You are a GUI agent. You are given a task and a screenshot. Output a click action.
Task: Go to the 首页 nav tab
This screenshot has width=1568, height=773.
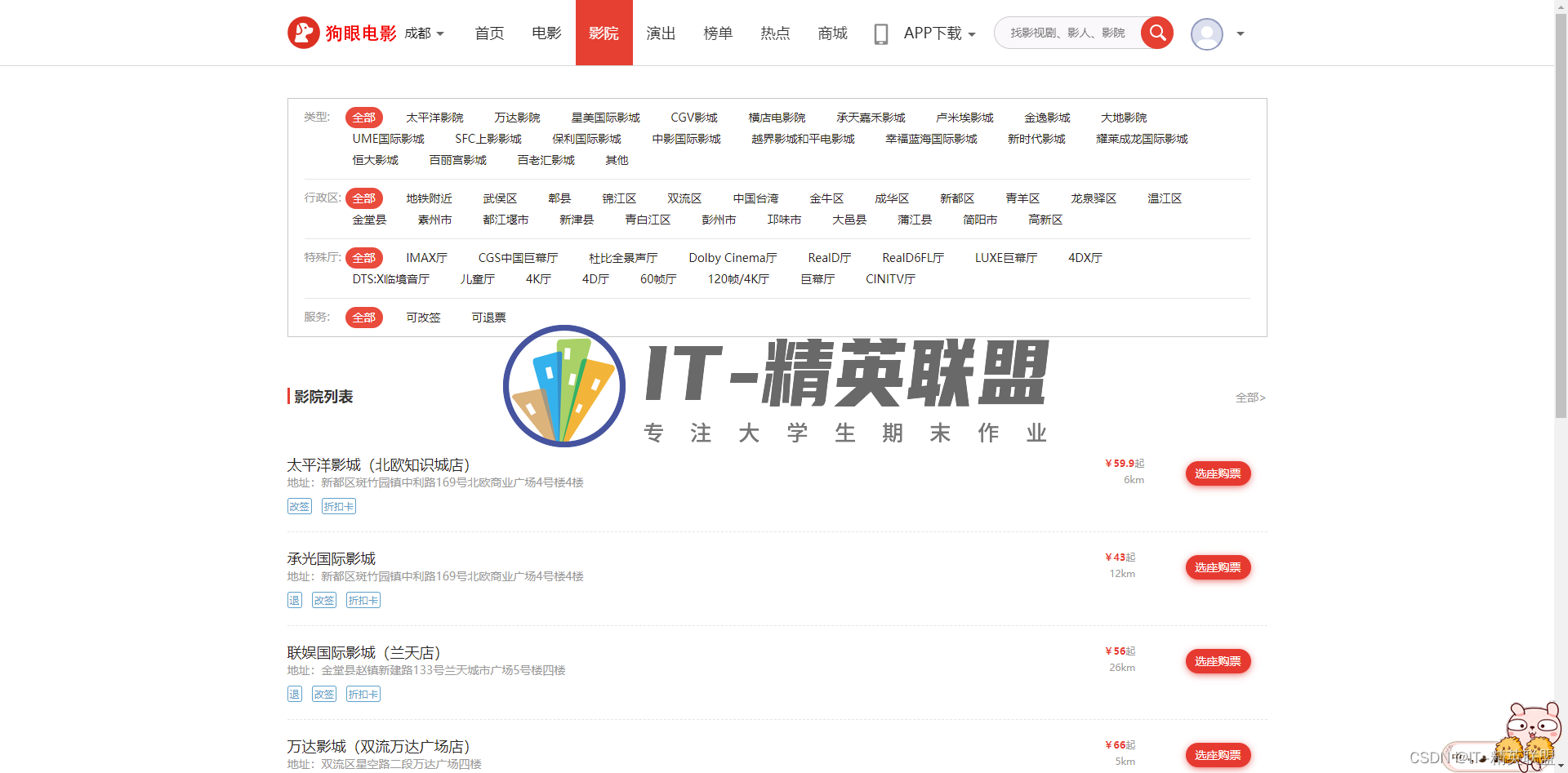point(490,33)
